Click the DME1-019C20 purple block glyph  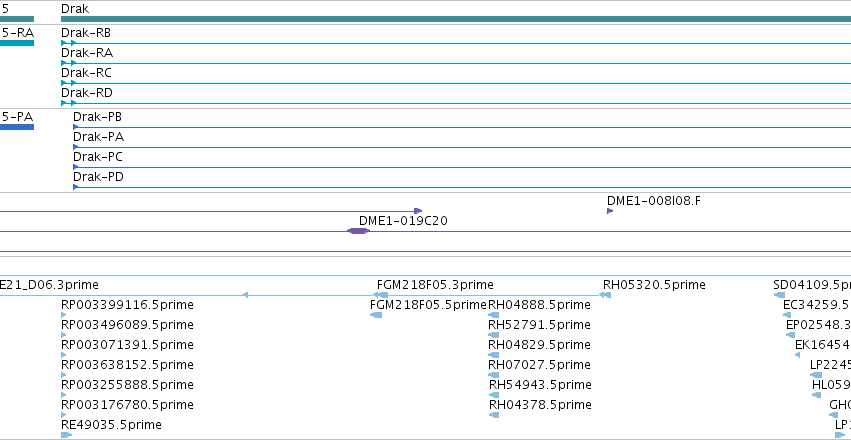click(x=358, y=231)
